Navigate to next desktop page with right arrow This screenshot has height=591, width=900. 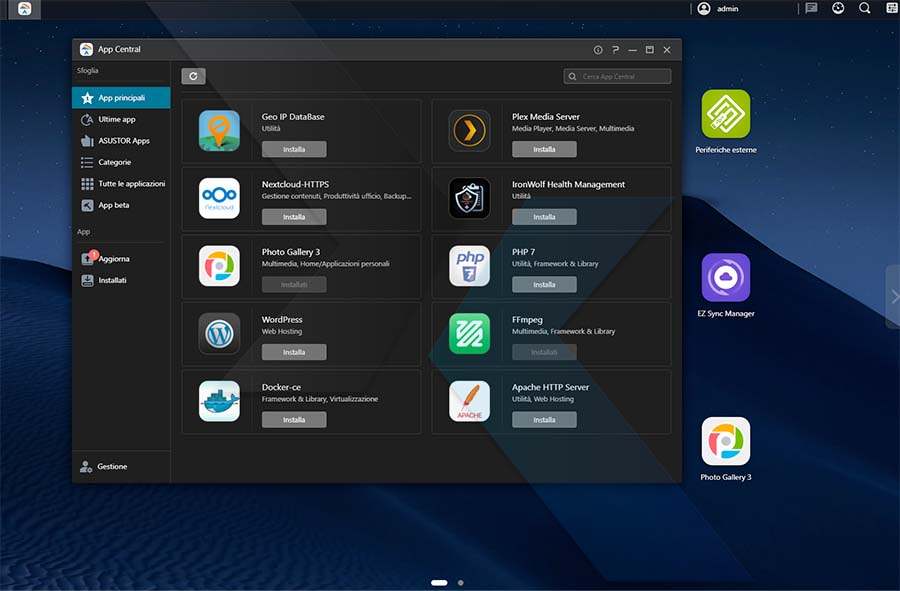895,296
